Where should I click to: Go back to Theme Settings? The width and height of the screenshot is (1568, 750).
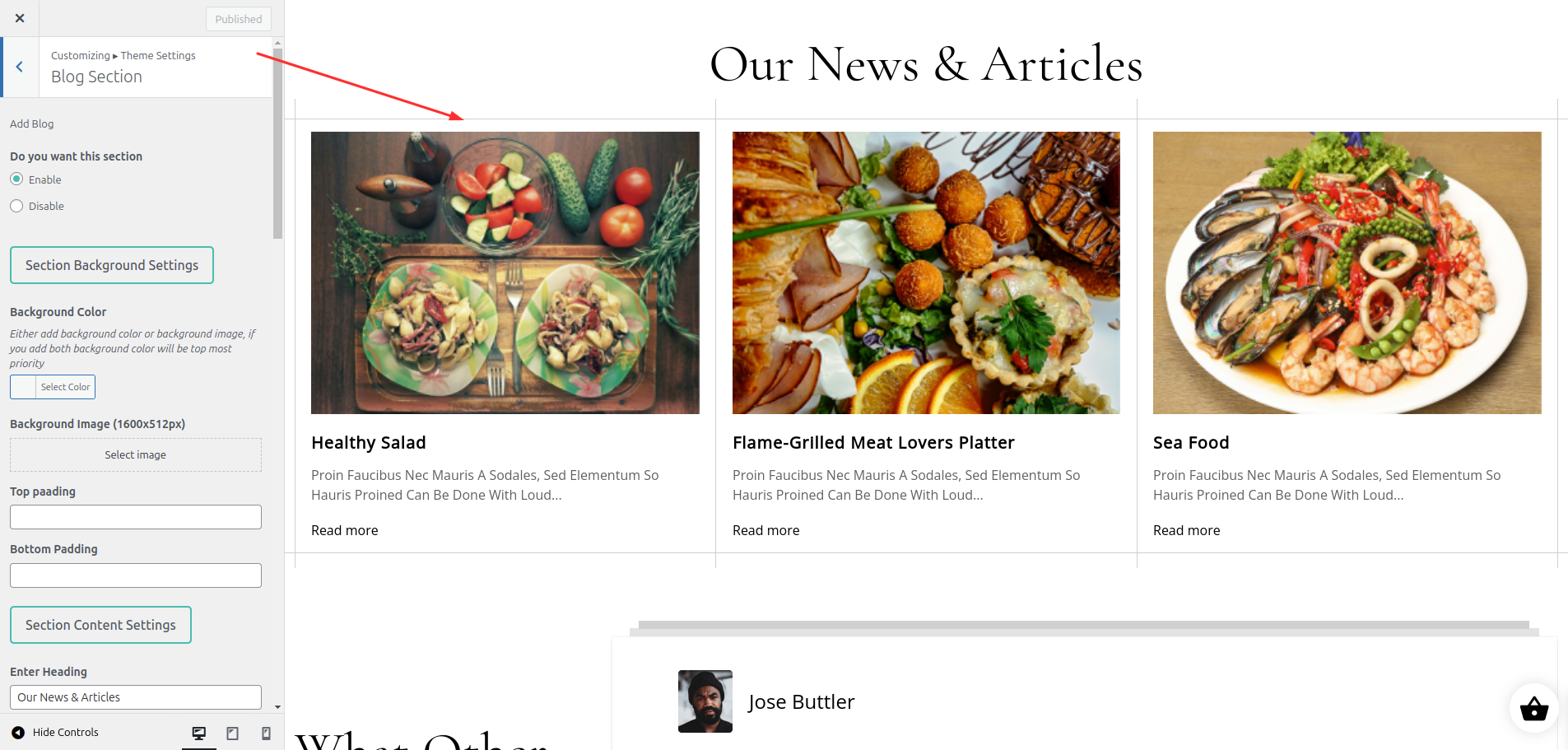tap(20, 67)
